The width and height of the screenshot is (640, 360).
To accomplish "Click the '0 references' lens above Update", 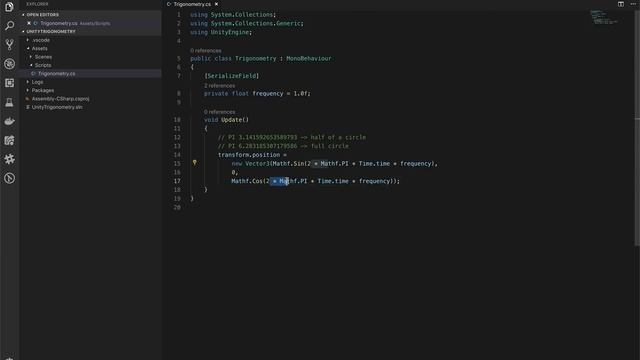I will pyautogui.click(x=219, y=112).
